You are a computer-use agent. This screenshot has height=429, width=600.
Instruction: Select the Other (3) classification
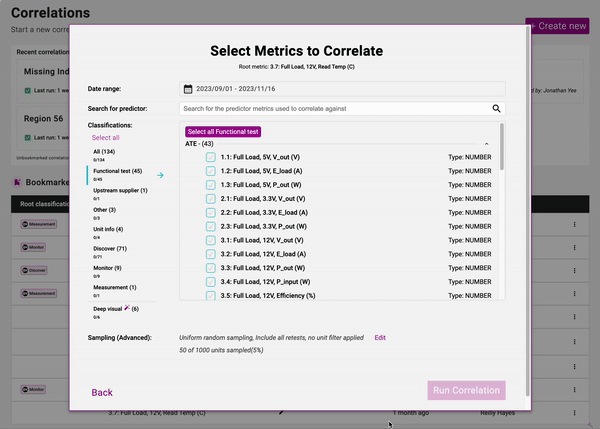(104, 210)
